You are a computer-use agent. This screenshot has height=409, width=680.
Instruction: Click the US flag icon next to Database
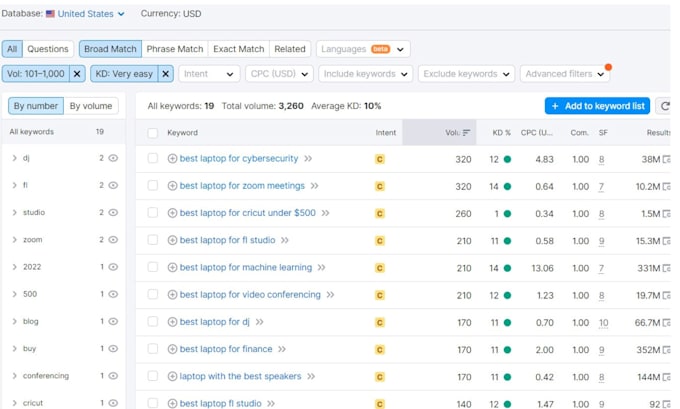(x=50, y=14)
